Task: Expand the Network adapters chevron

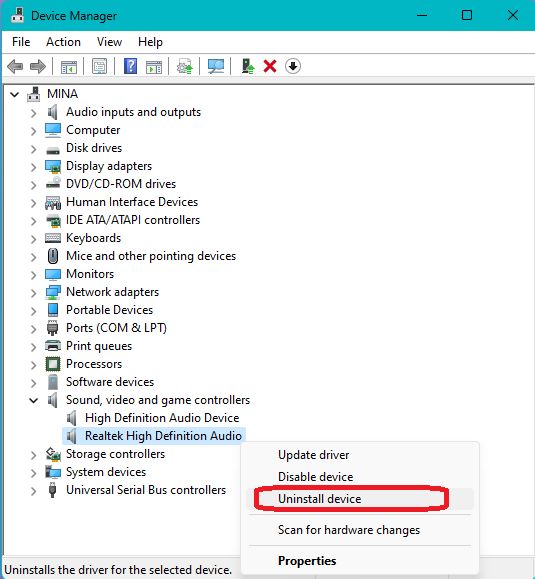Action: [33, 293]
